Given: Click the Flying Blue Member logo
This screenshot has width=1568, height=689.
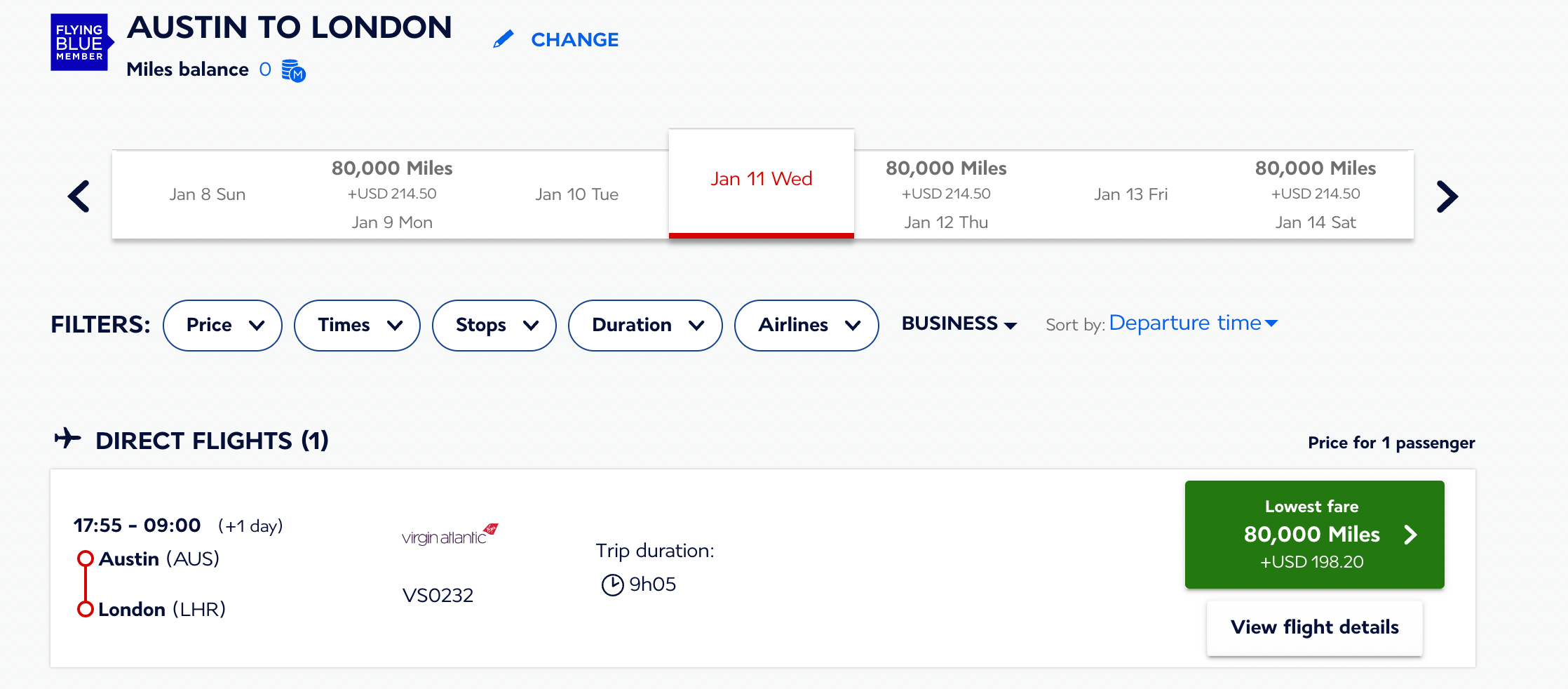Looking at the screenshot, I should (x=80, y=42).
